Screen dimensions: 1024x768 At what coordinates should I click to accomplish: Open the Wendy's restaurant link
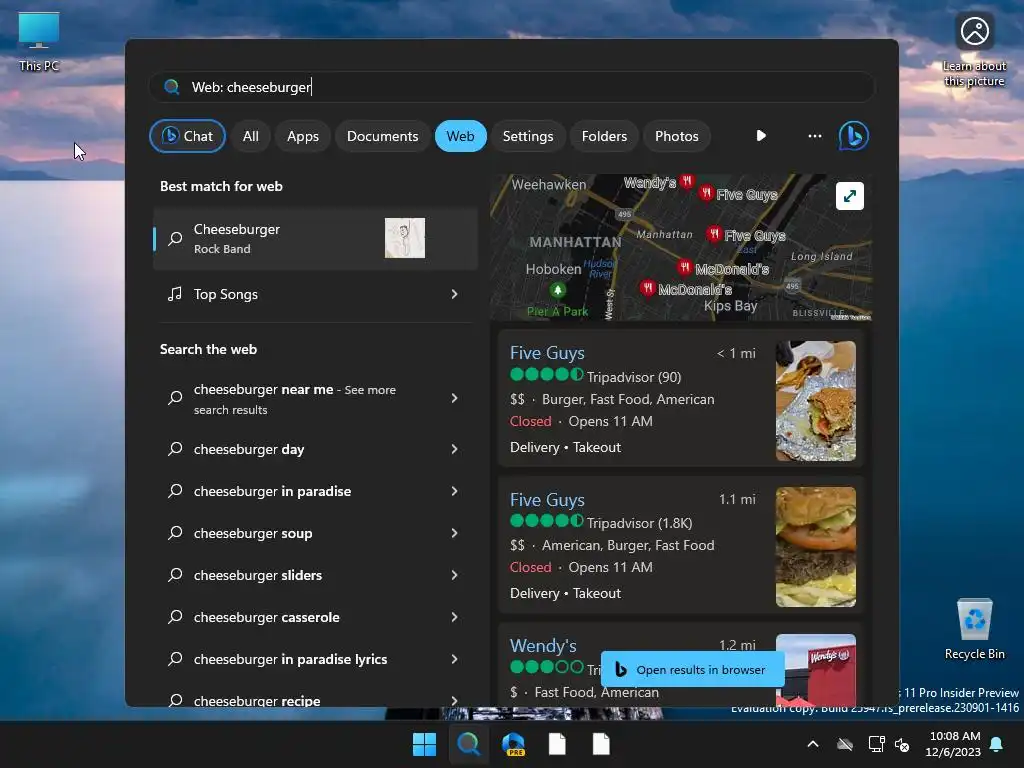tap(543, 646)
